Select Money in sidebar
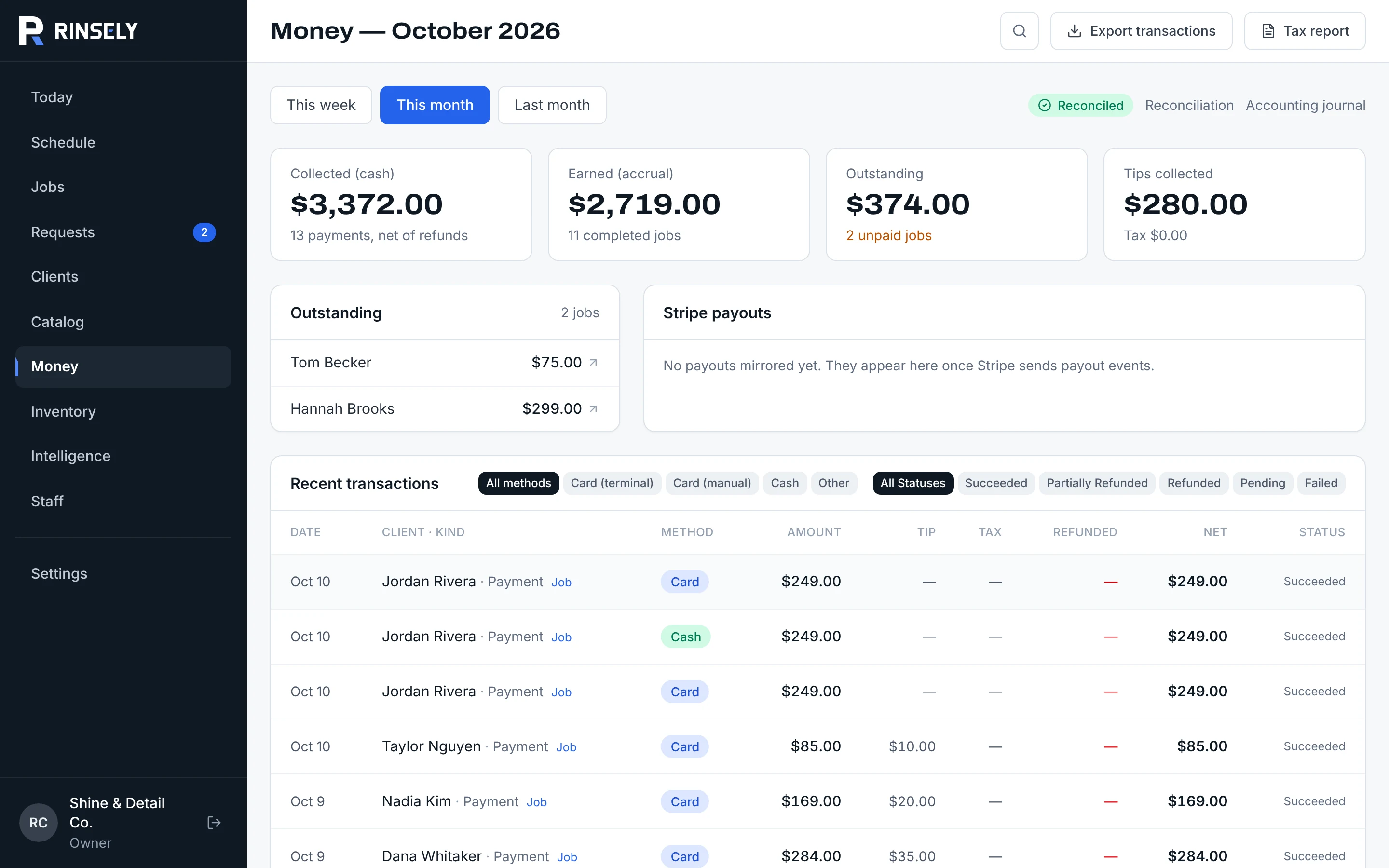Screen dimensions: 1389x868 (123, 366)
